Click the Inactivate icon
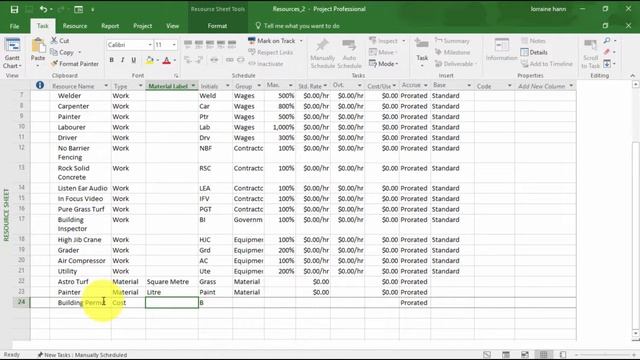Viewport: 640px width, 360px height. coord(251,63)
